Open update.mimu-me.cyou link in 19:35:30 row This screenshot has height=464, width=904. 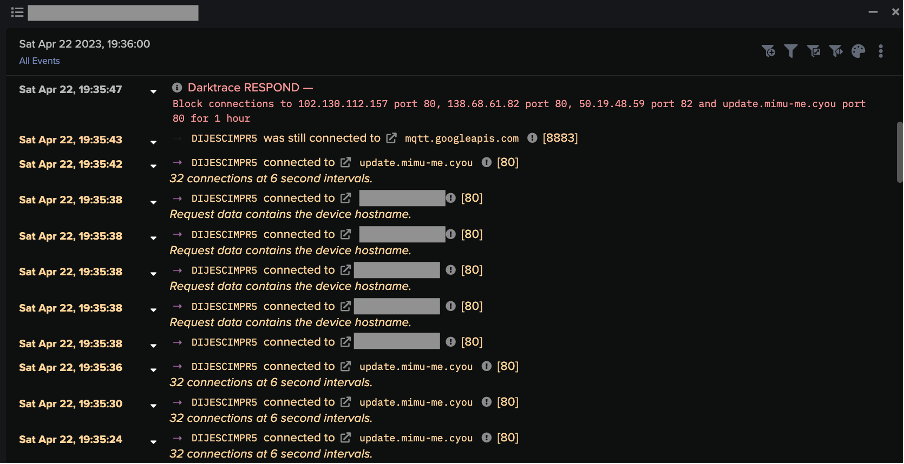point(416,402)
